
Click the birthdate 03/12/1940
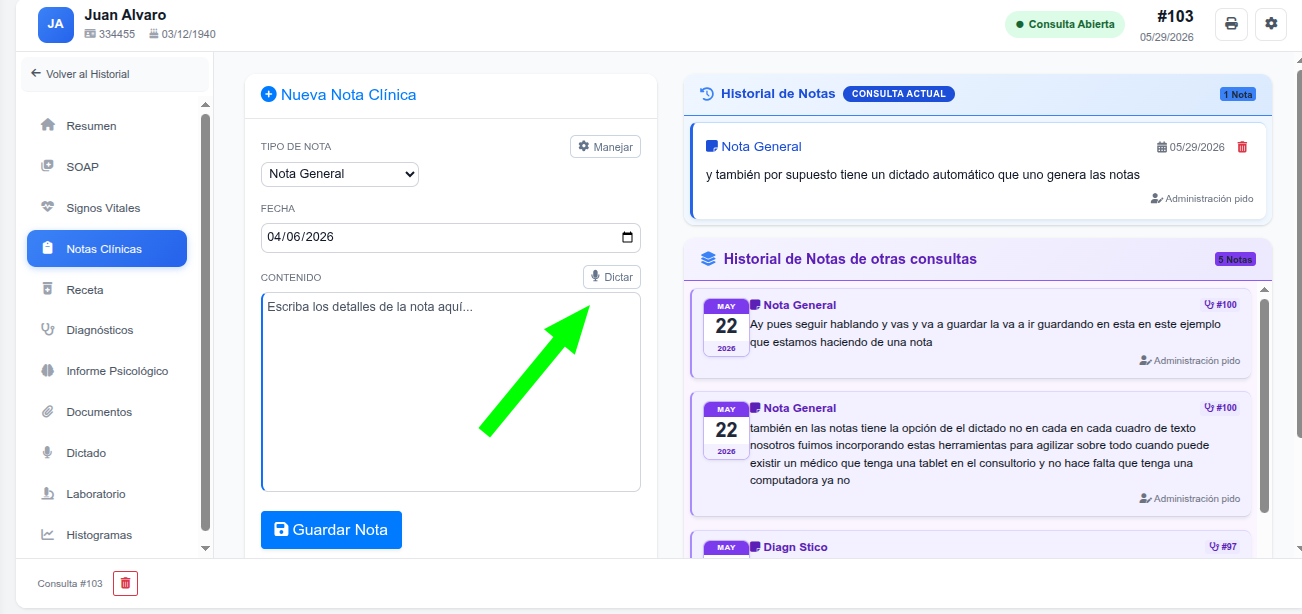[x=188, y=34]
